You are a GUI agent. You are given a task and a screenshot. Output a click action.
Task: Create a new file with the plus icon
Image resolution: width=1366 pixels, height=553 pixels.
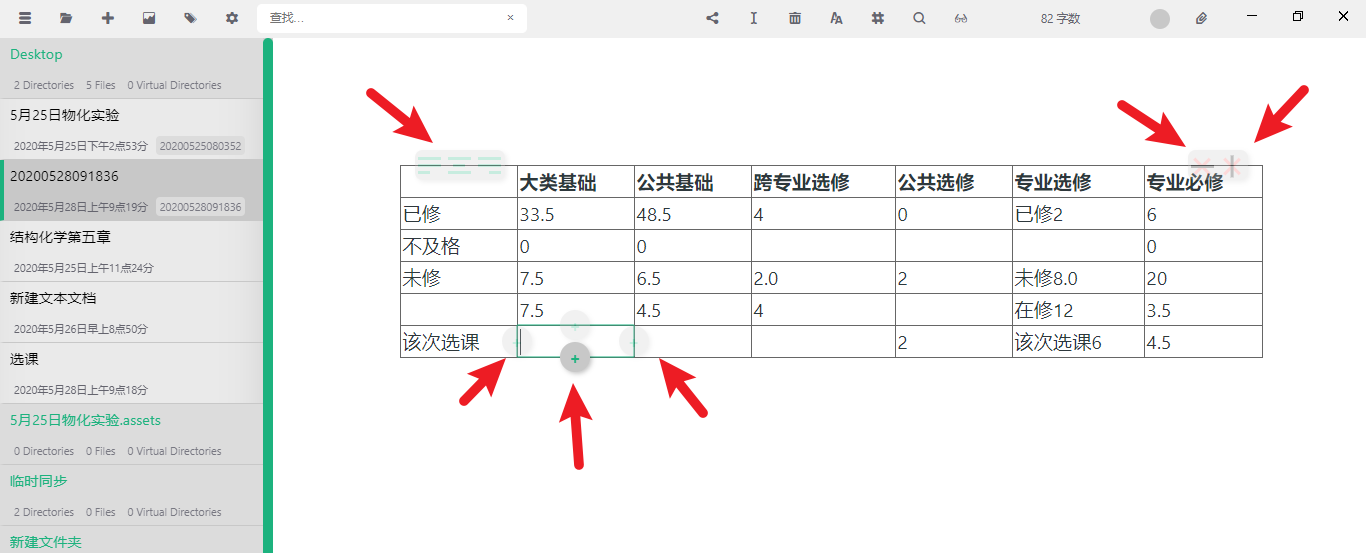(108, 18)
